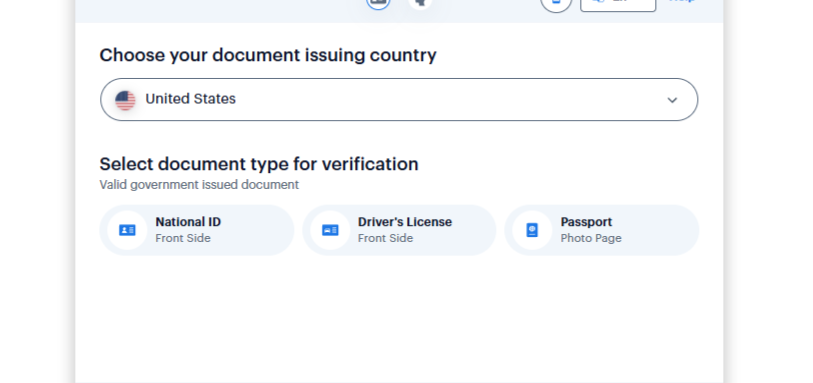813x383 pixels.
Task: Click Front Side text under National ID
Action: pyautogui.click(x=183, y=238)
